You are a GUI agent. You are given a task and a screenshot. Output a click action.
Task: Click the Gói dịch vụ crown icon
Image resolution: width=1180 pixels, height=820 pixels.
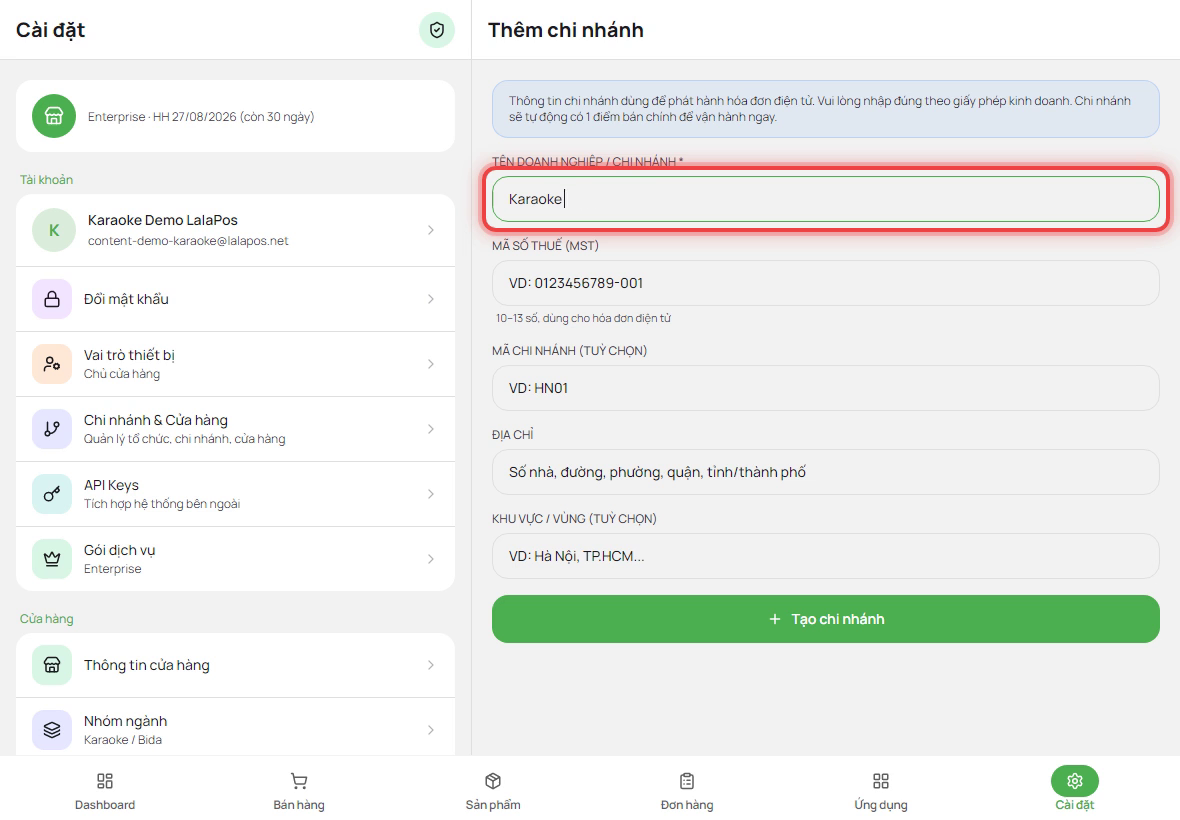[52, 559]
